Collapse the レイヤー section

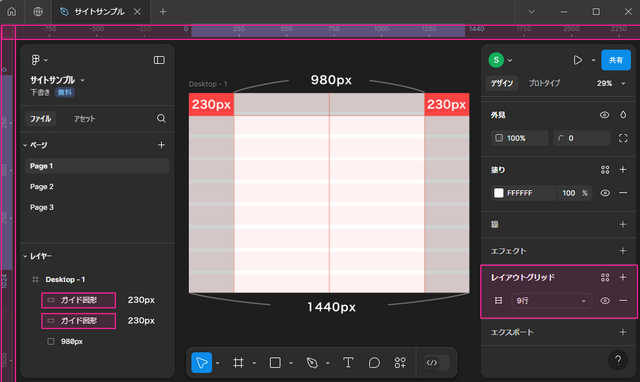tap(25, 256)
